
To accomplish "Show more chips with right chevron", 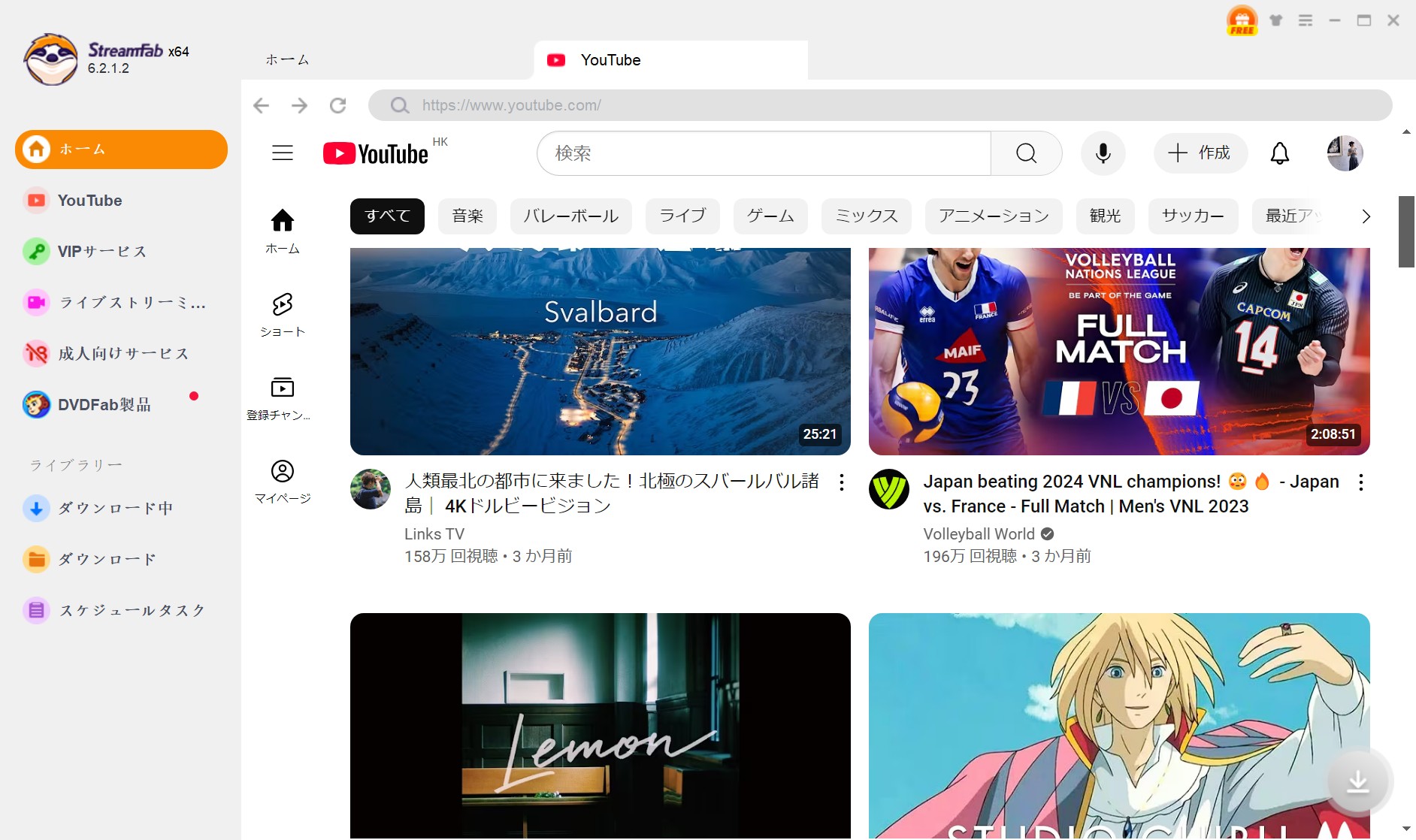I will (1366, 216).
